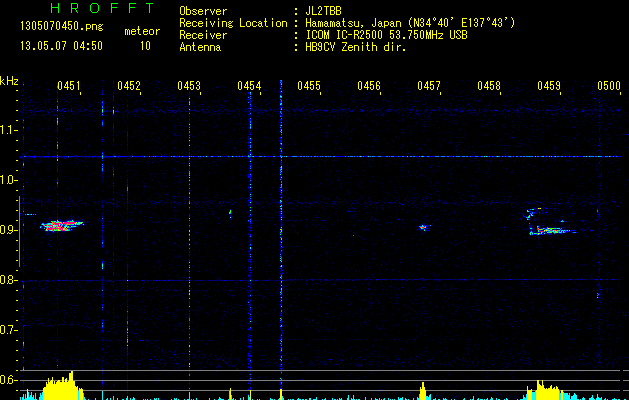Click the 0.7 frequency axis label
This screenshot has width=629, height=400.
coord(9,330)
